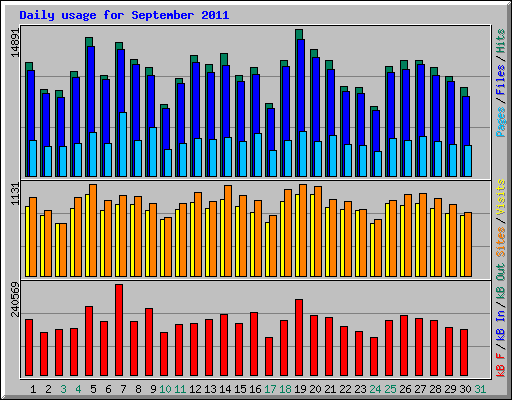Click the blue Files bar for day 19

point(301,85)
